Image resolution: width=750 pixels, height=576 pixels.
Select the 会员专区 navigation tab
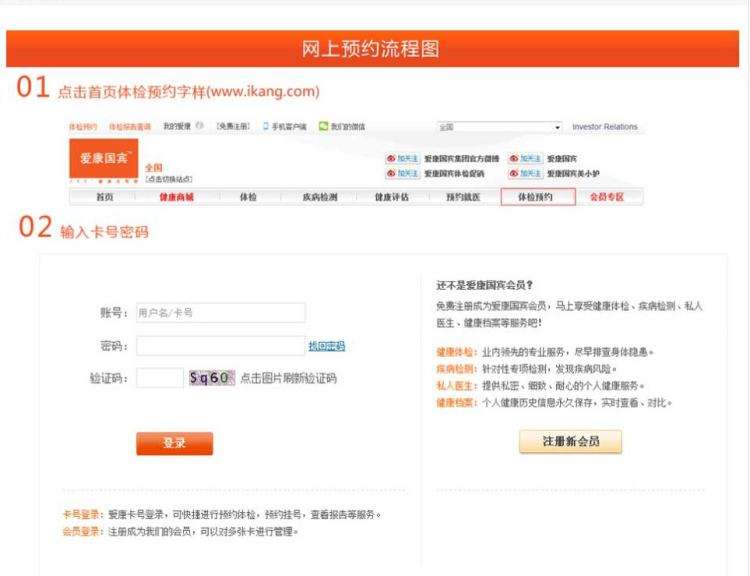point(606,197)
